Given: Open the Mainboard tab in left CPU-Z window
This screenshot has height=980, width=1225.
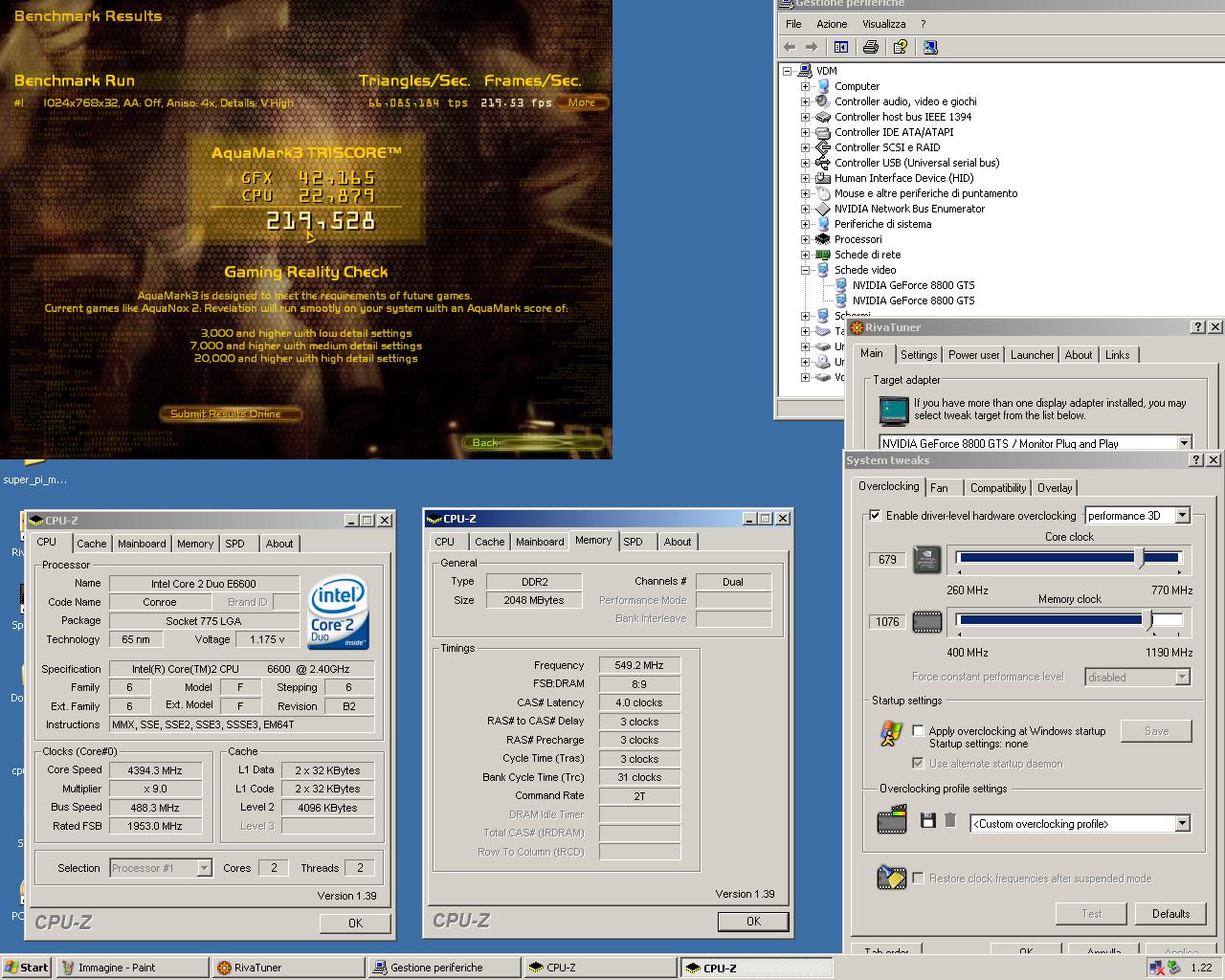Looking at the screenshot, I should [142, 544].
